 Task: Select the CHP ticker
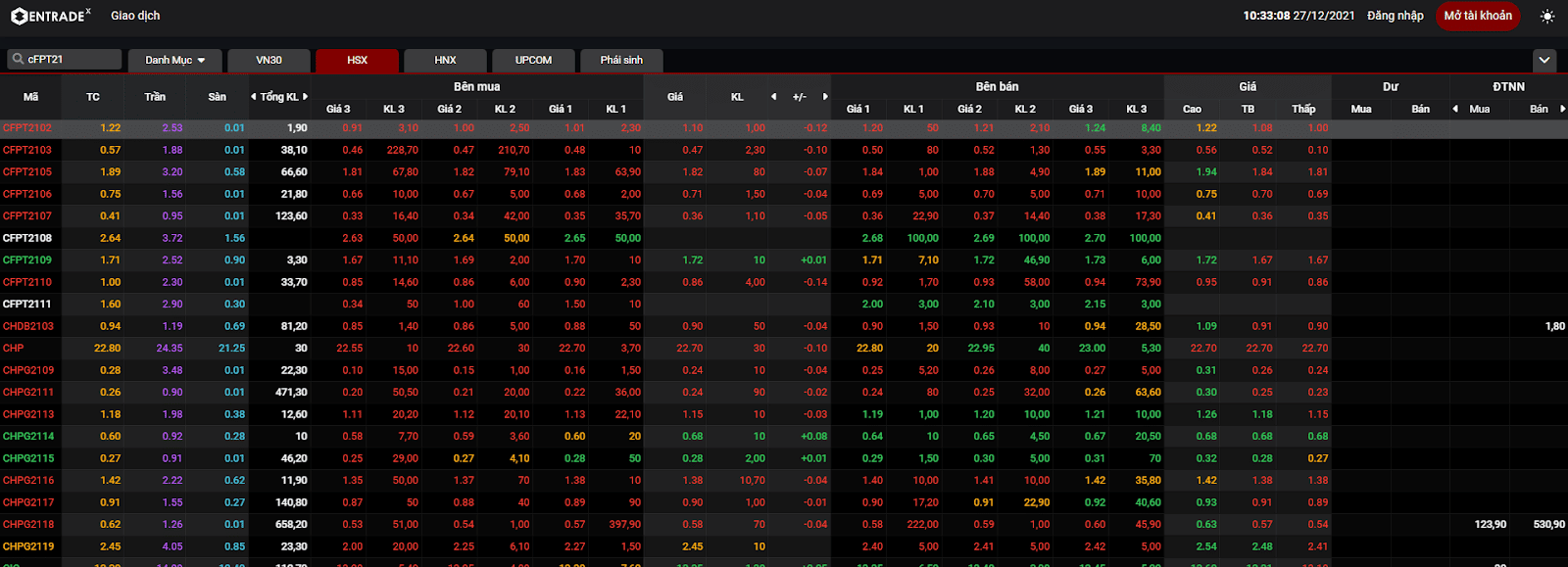14,349
